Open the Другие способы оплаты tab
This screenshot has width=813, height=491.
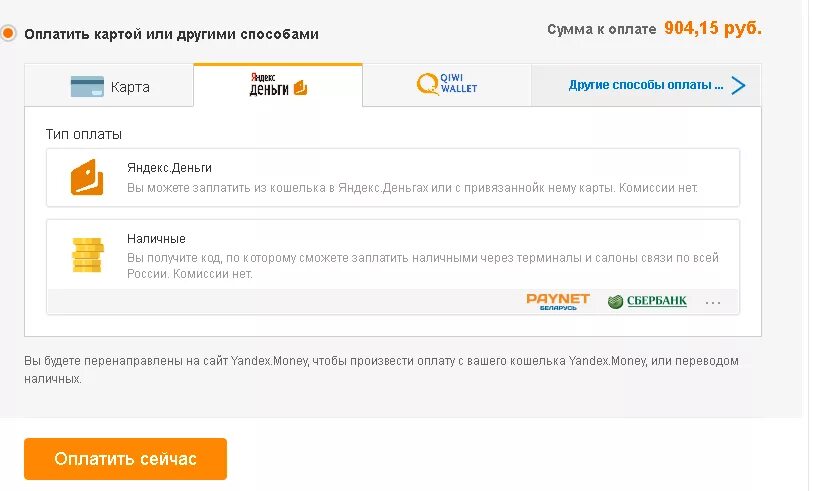click(x=646, y=85)
